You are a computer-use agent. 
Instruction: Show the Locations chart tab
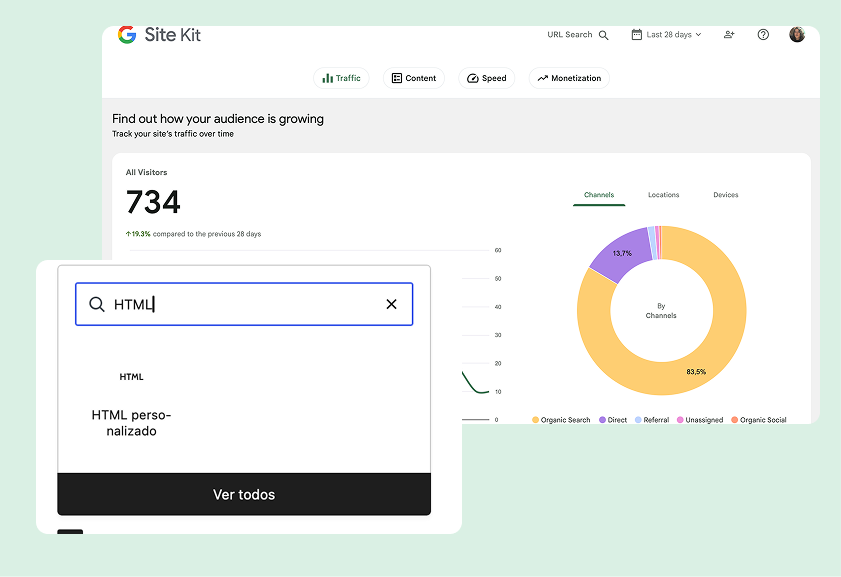pos(663,195)
